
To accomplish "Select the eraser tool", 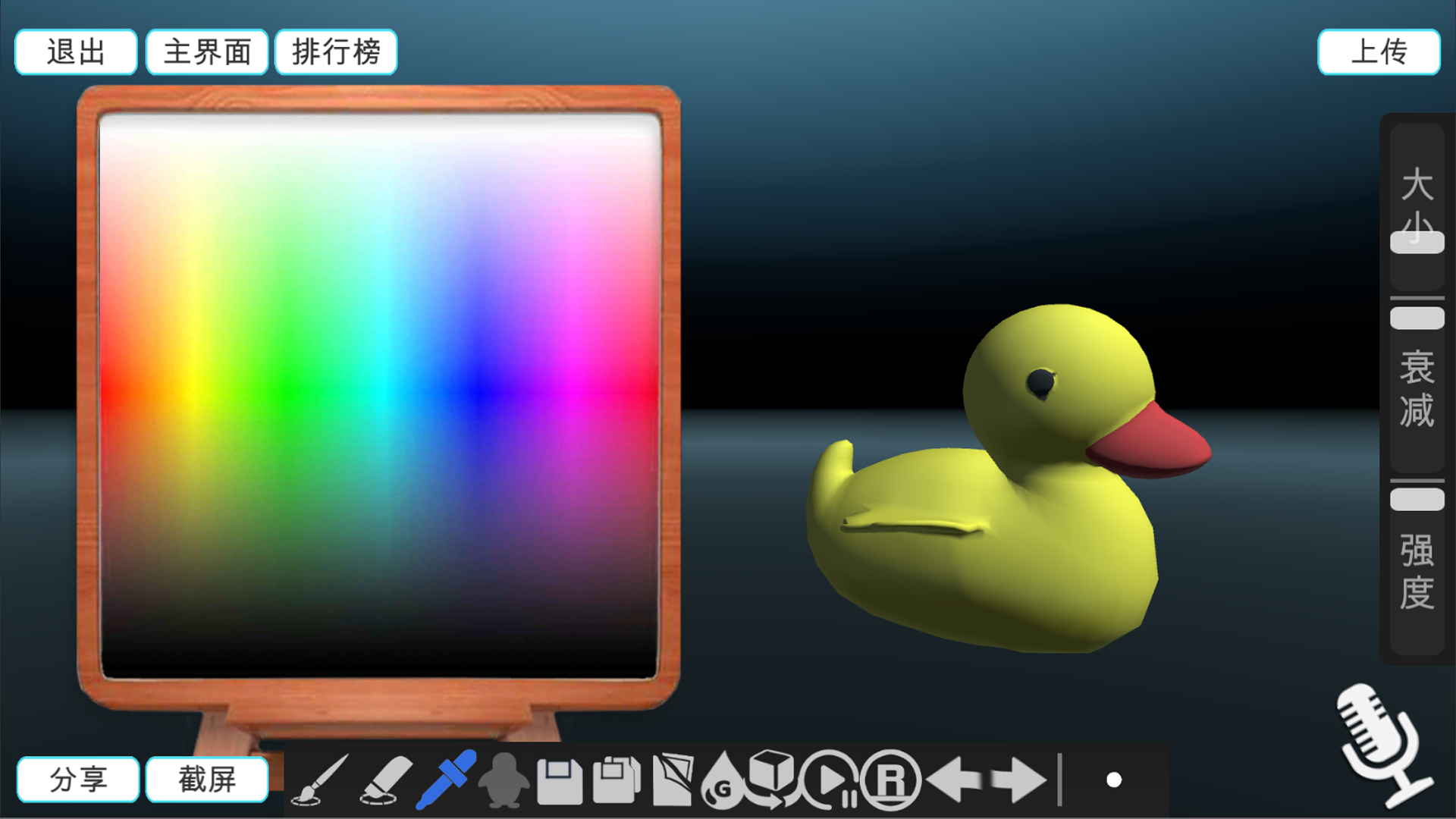I will [x=385, y=780].
